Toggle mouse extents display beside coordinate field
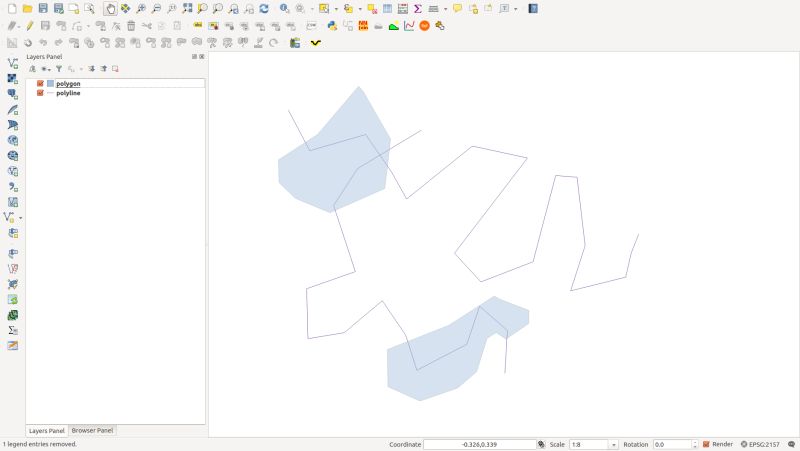The width and height of the screenshot is (800, 451). click(x=541, y=444)
